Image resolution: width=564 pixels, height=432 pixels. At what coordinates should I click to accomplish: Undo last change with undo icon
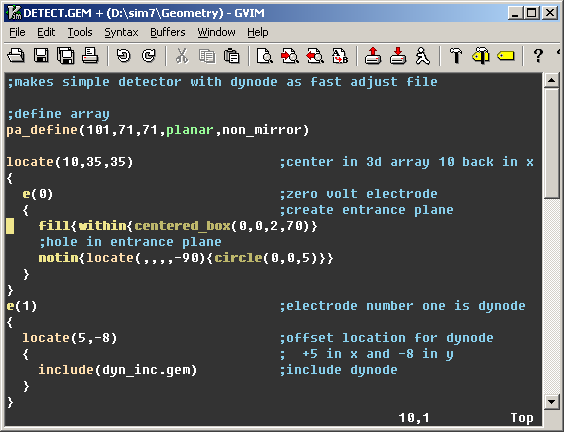tap(124, 56)
